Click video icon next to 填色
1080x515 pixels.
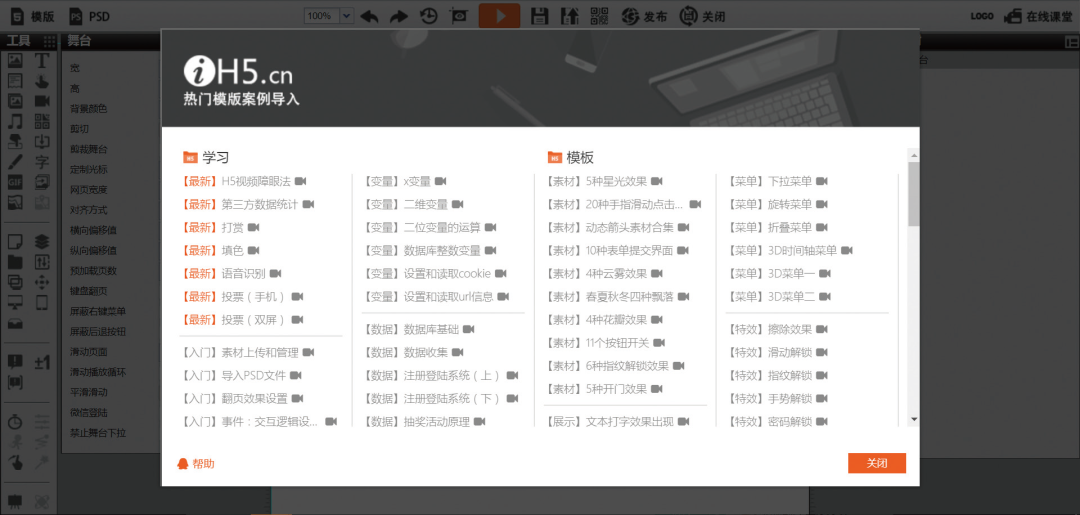click(253, 250)
